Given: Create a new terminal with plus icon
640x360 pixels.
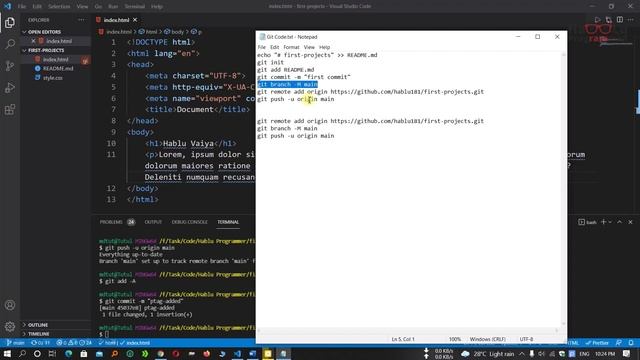Looking at the screenshot, I should click(603, 222).
